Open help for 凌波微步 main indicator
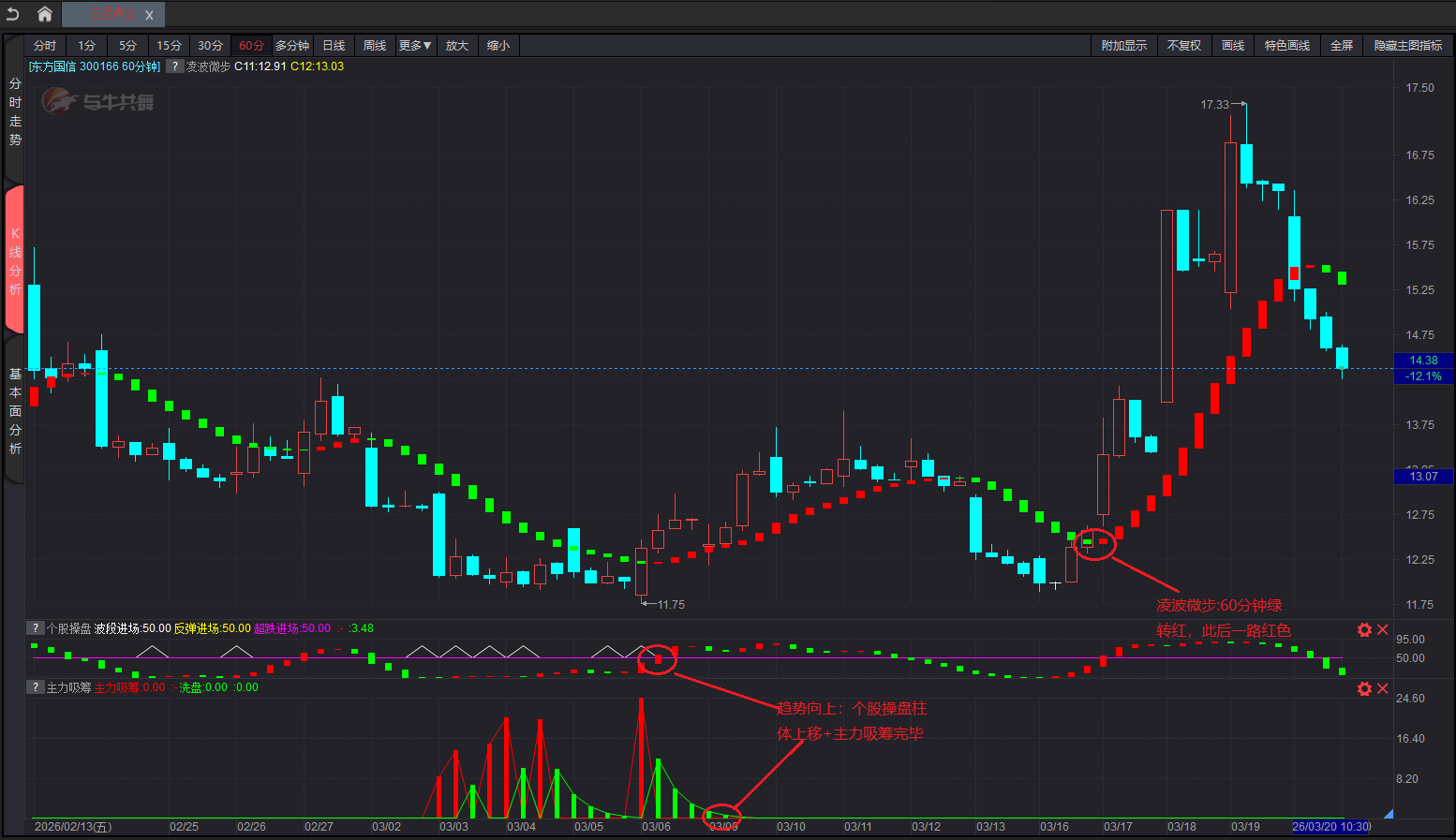 (174, 66)
